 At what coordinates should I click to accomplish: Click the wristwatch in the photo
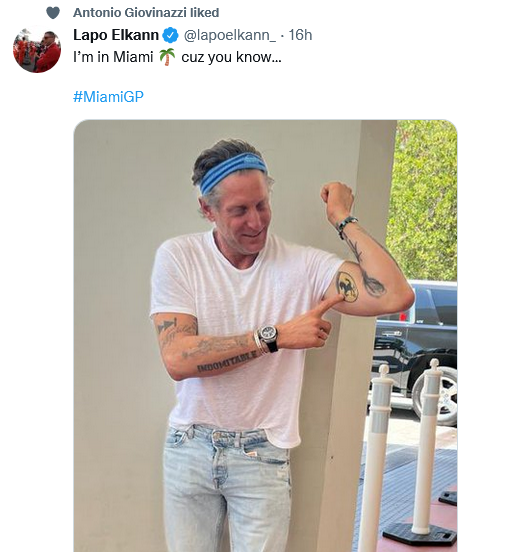[x=267, y=335]
